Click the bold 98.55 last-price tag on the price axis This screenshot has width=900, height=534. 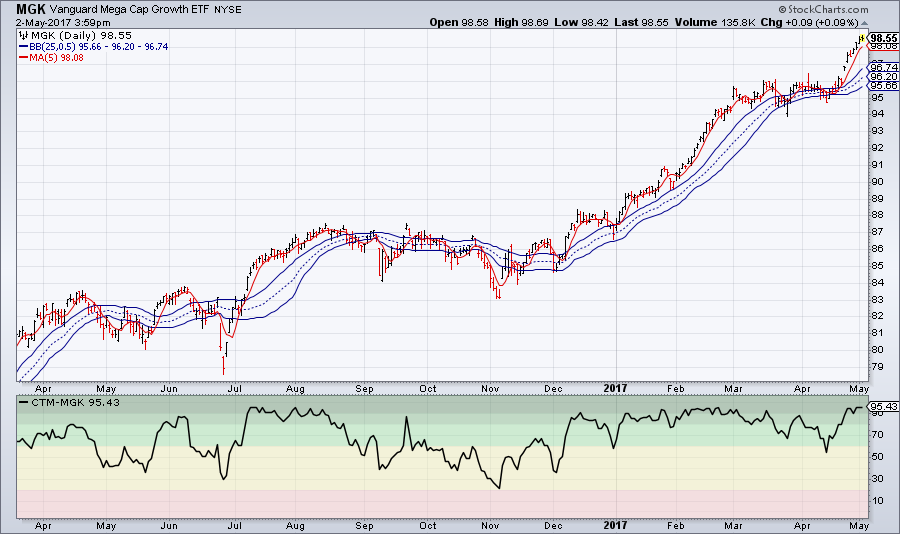(884, 38)
